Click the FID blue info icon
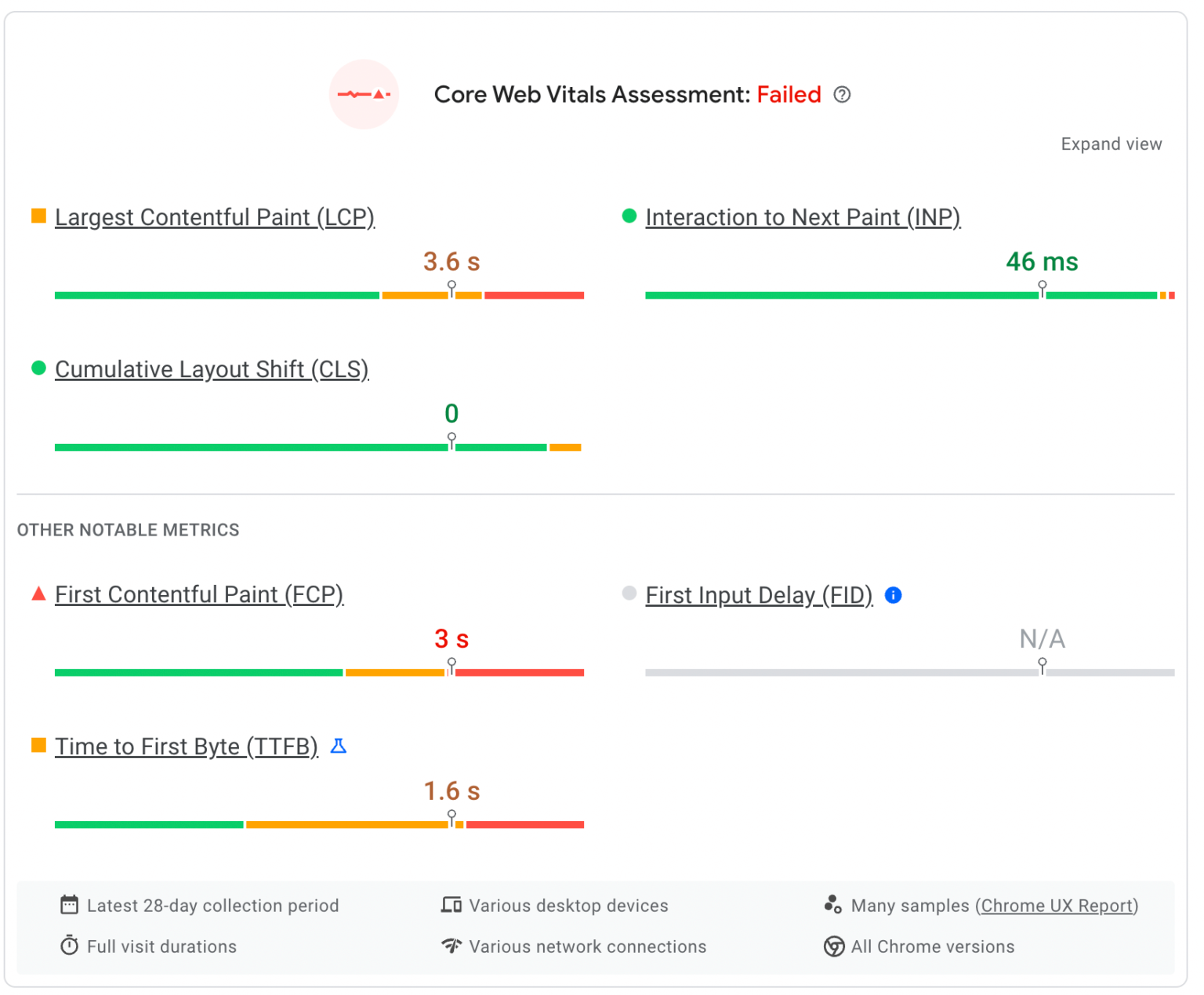This screenshot has height=995, width=1204. (x=893, y=595)
